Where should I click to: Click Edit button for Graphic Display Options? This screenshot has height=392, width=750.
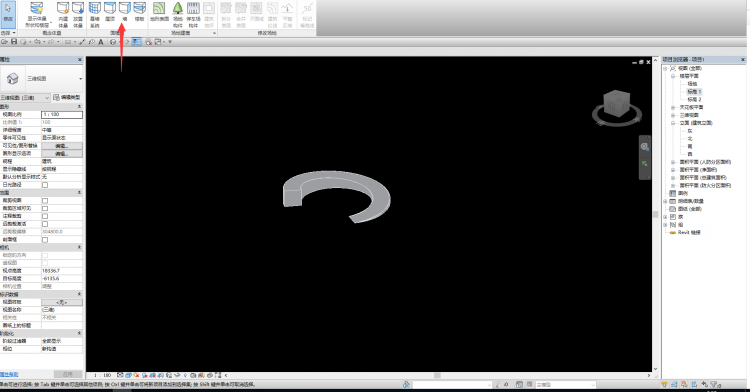tap(62, 153)
